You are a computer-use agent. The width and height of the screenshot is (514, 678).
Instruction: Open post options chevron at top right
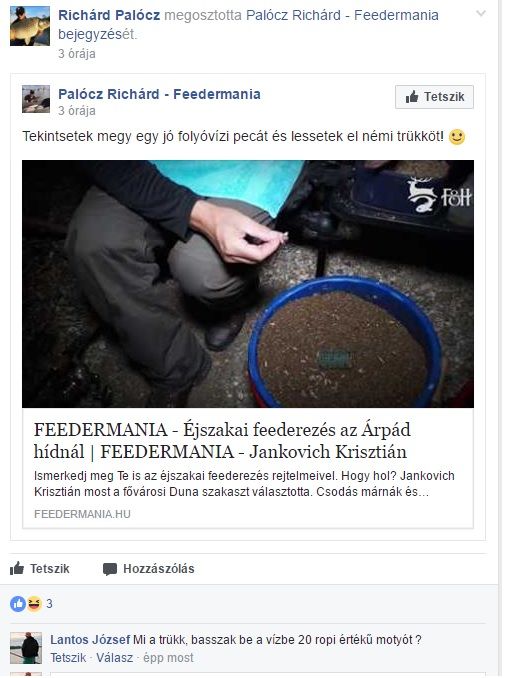coord(481,14)
